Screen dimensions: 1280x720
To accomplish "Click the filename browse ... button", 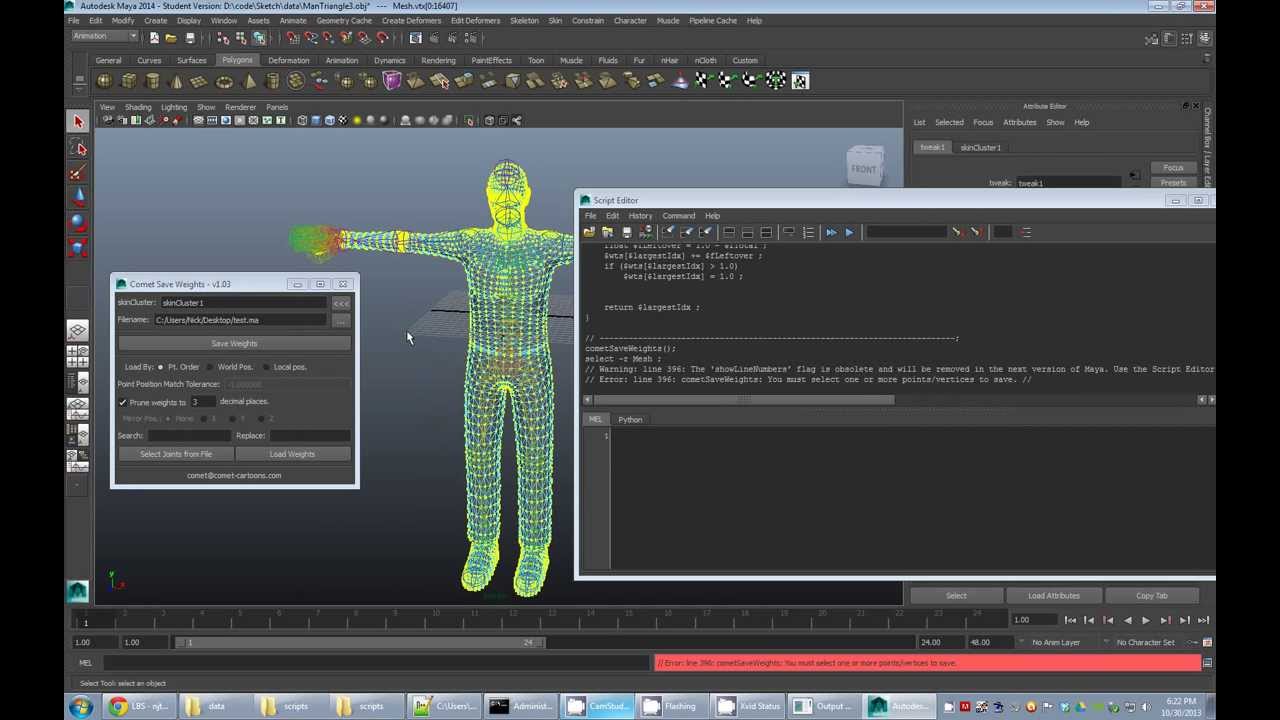I will pyautogui.click(x=341, y=321).
